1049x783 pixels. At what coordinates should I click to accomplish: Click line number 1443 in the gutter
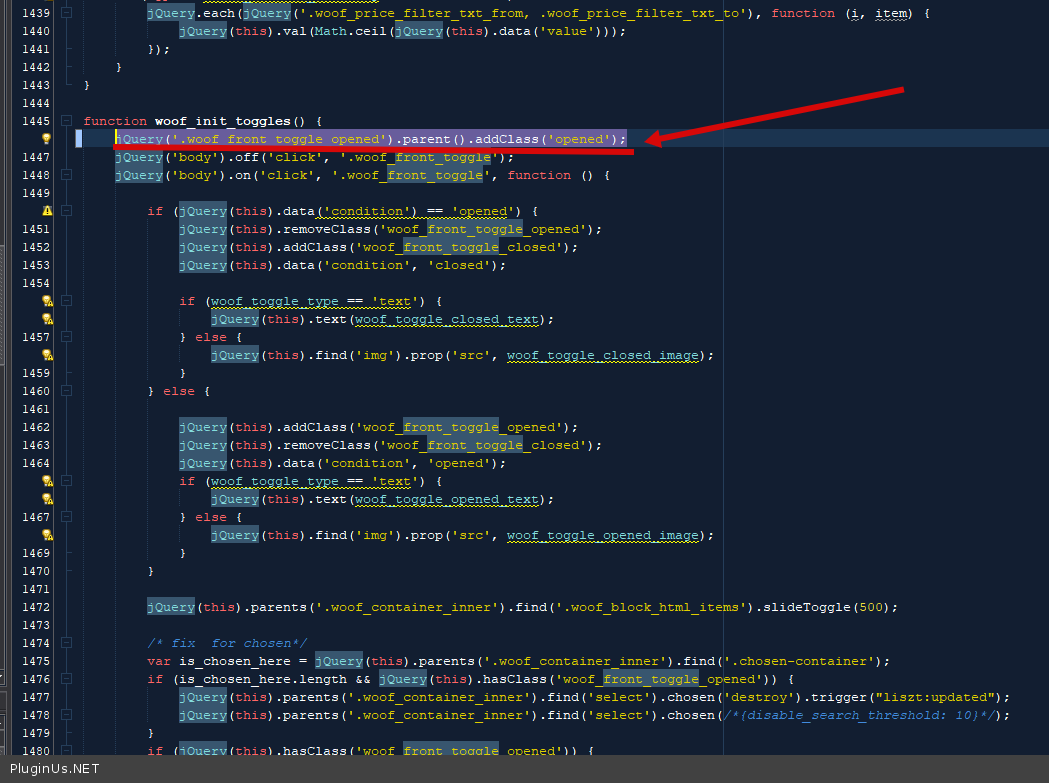35,85
